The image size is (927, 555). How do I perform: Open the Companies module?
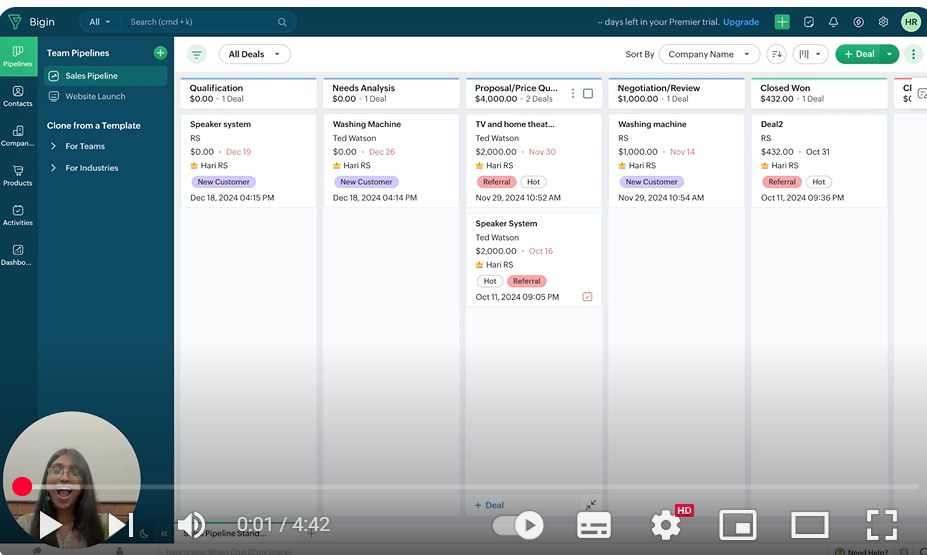[18, 136]
